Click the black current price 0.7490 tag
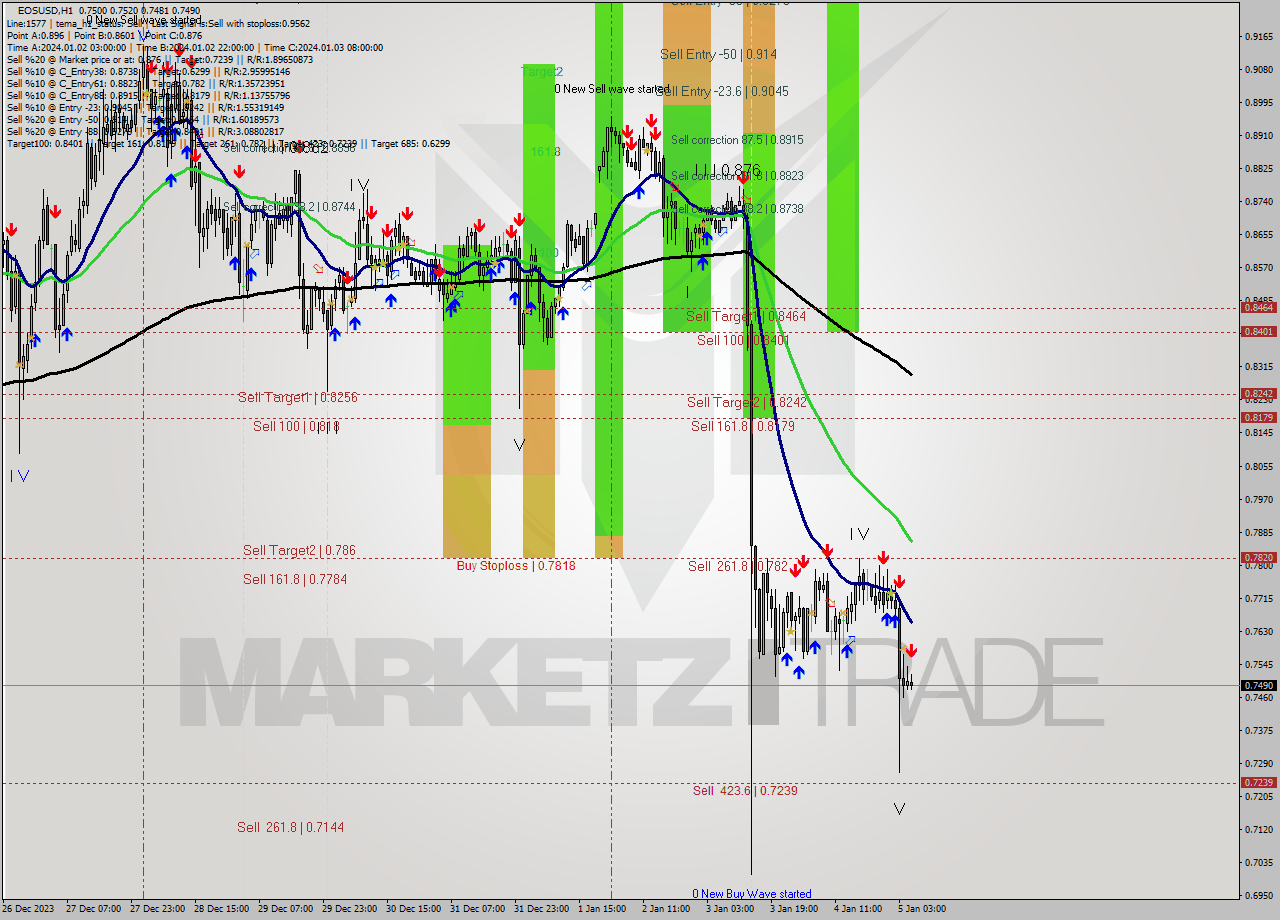 1258,685
